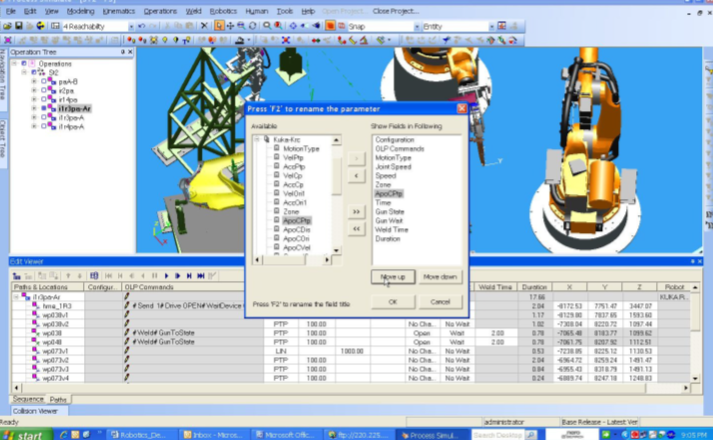Open the Robotics menu
713x440 pixels.
[222, 11]
